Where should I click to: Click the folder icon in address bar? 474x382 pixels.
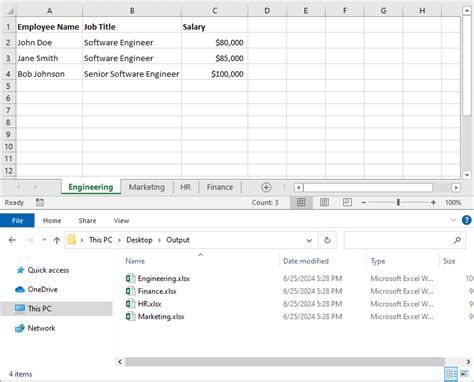[x=72, y=240]
